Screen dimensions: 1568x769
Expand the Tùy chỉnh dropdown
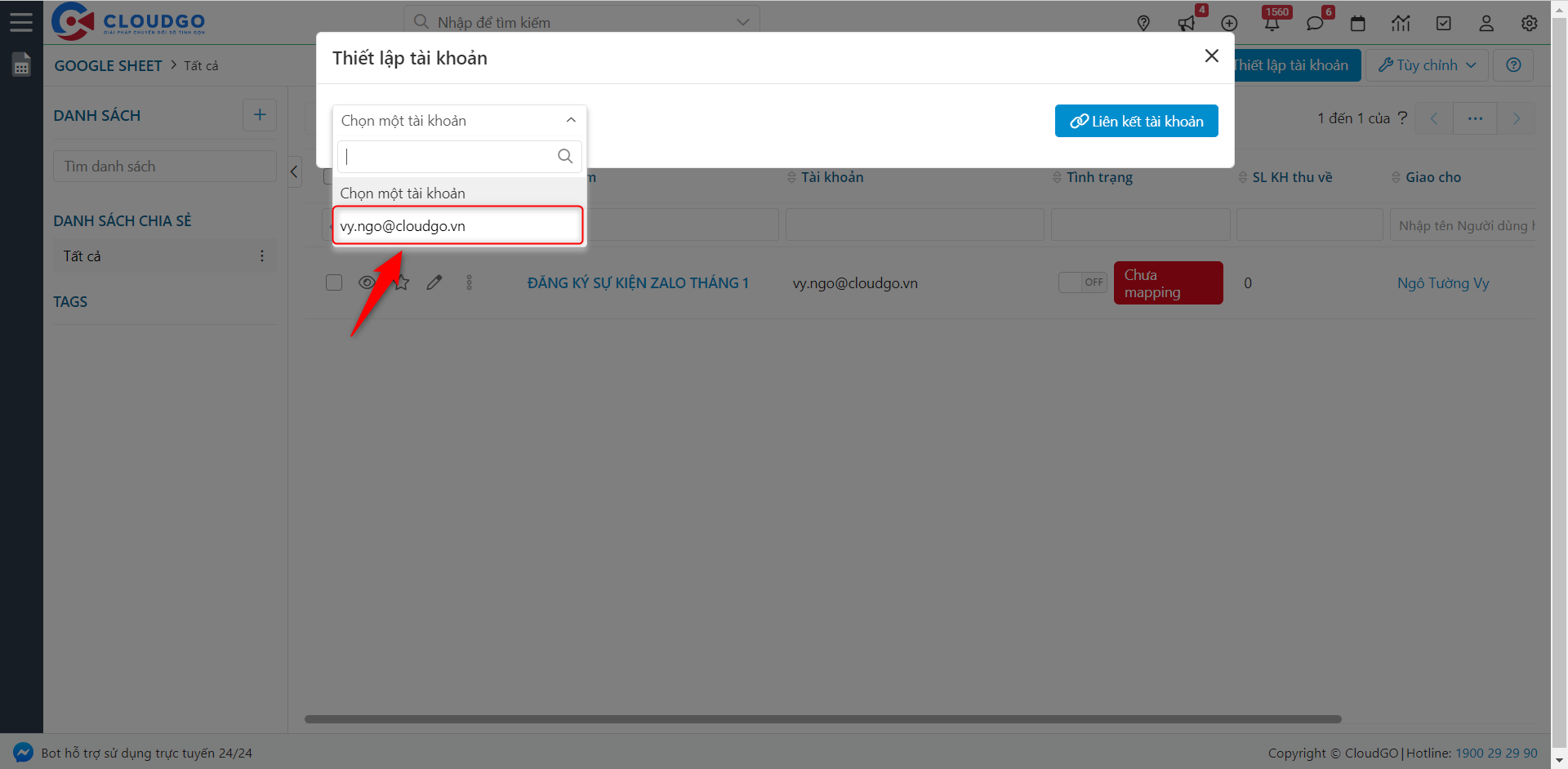click(1427, 65)
